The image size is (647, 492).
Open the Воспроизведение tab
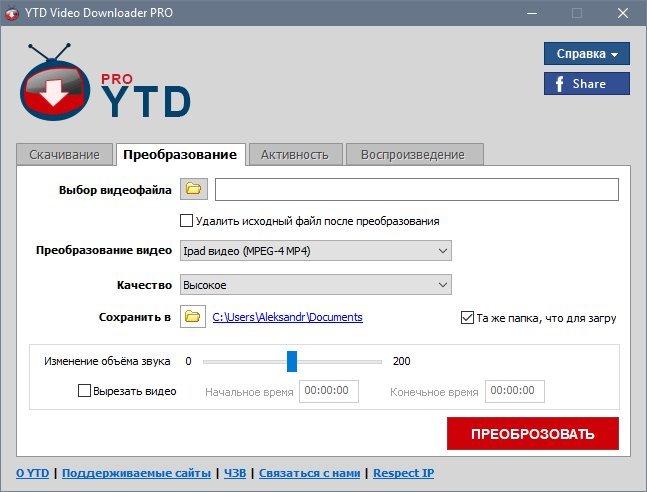pos(414,155)
